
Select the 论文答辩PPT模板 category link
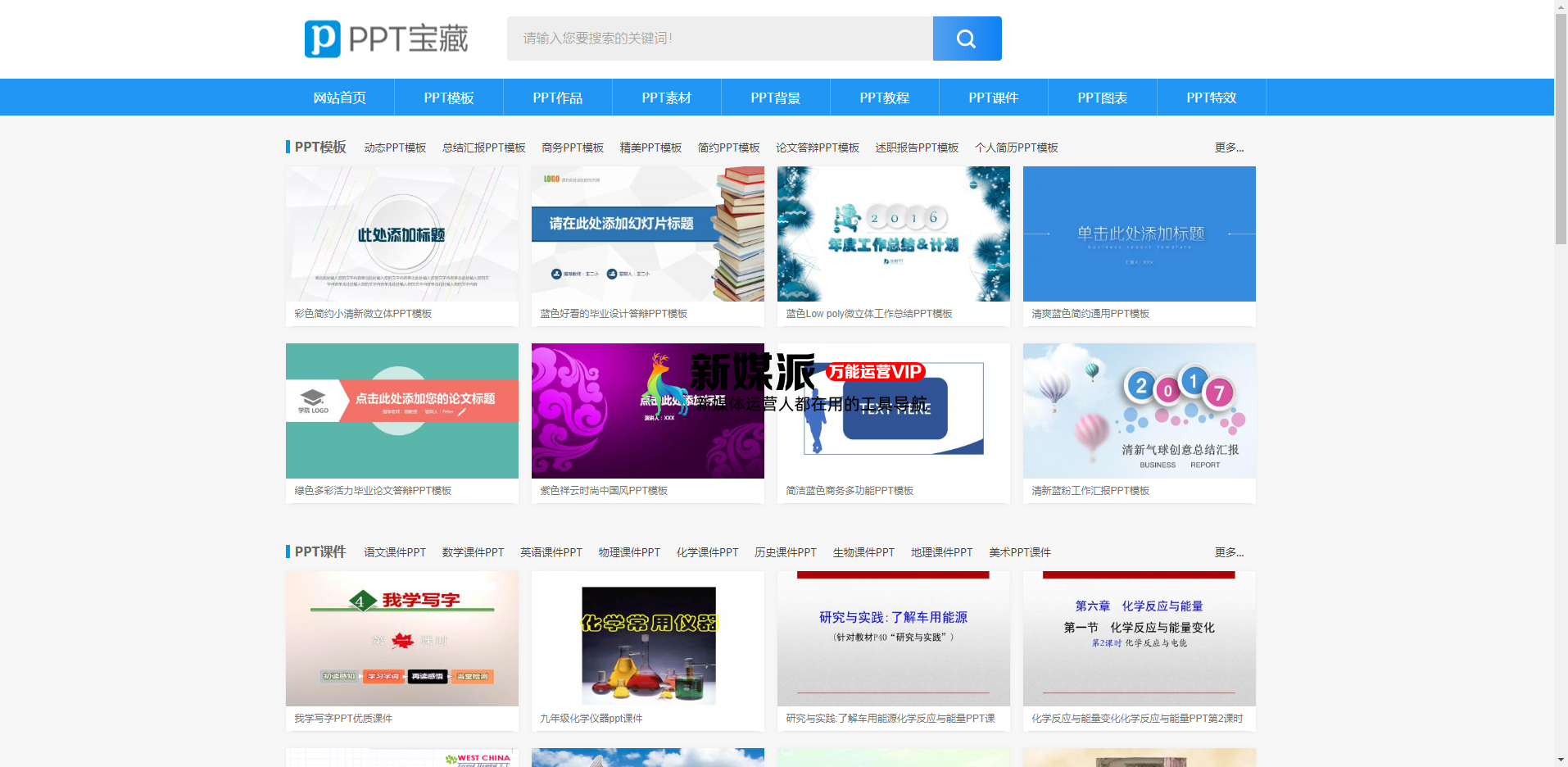pos(818,147)
